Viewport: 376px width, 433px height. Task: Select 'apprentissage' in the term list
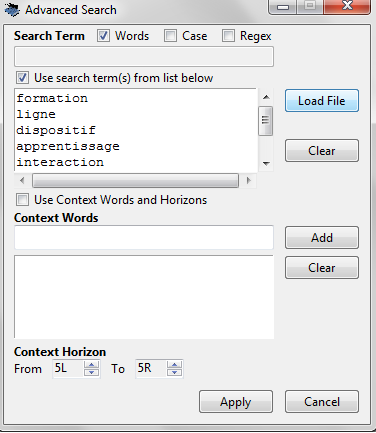pos(68,146)
